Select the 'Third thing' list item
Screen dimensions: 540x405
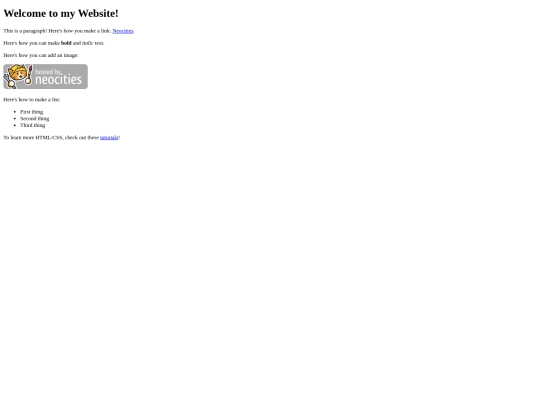pos(33,125)
